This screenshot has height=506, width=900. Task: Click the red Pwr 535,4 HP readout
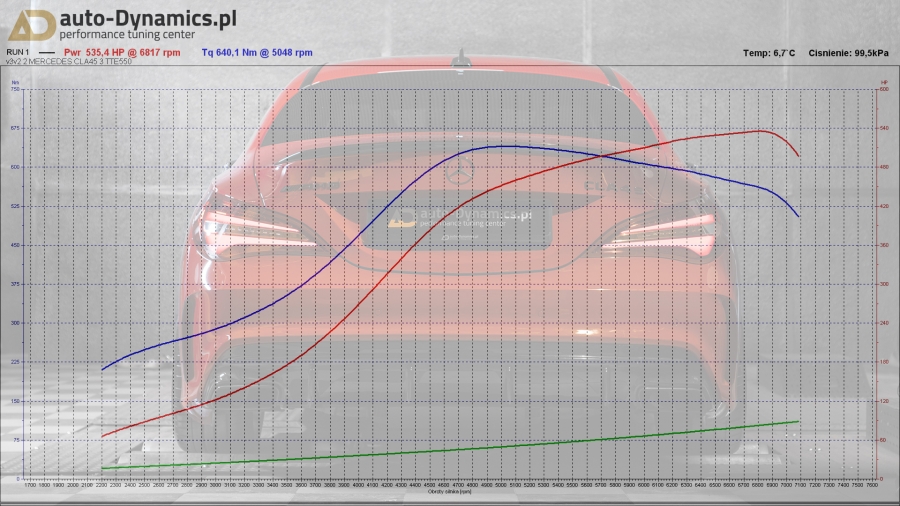122,52
